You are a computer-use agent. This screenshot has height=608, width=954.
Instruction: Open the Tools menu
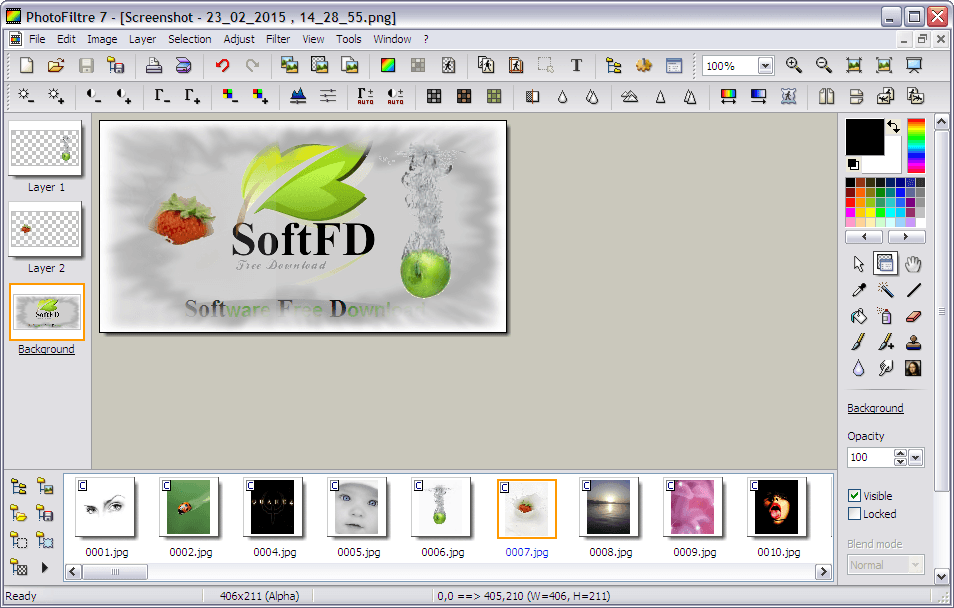tap(349, 39)
